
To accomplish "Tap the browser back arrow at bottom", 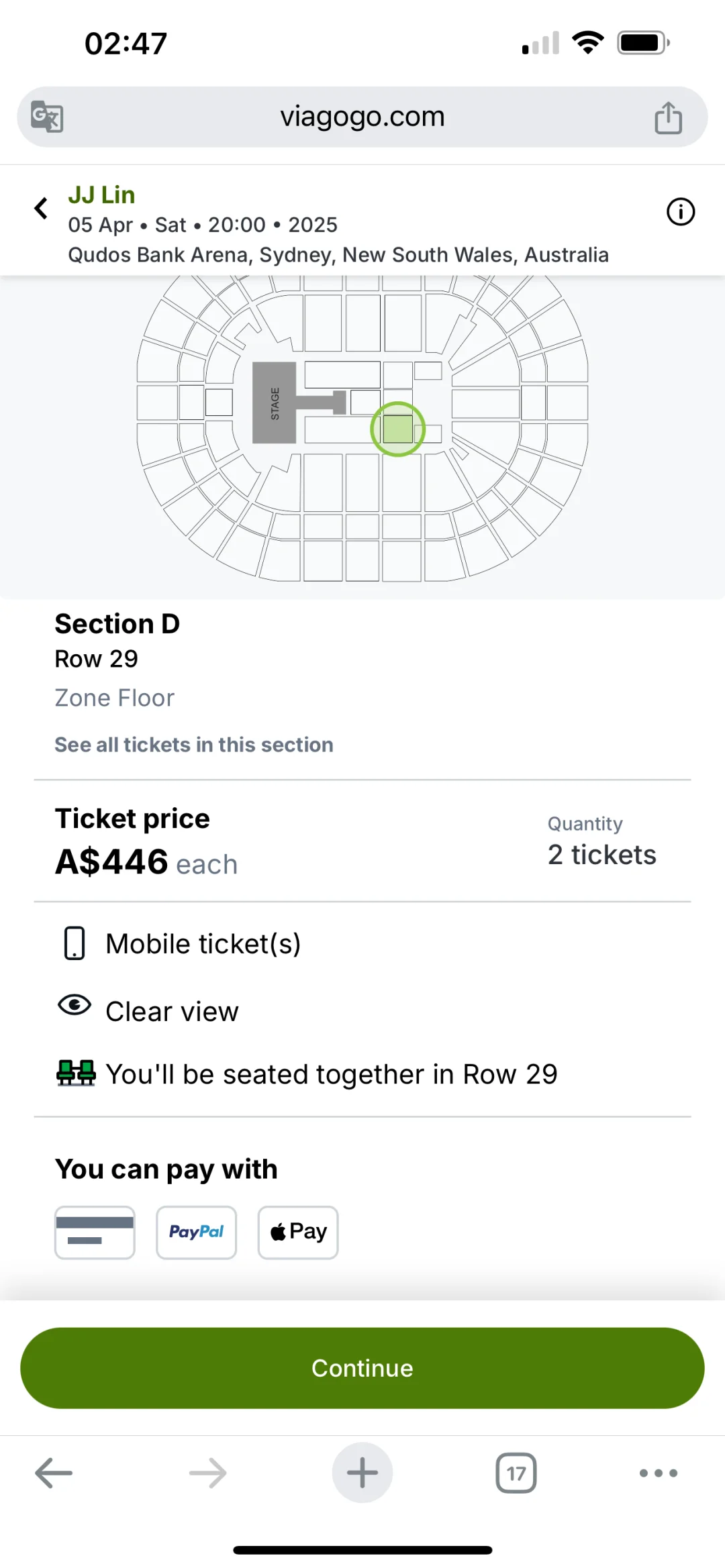I will 54,1473.
